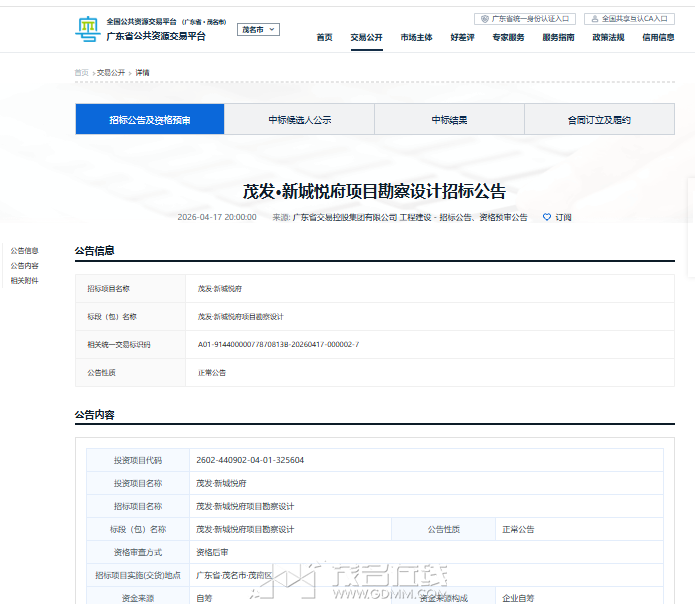Viewport: 695px width, 604px height.
Task: Open the 市场主体 navigation menu
Action: [x=416, y=37]
